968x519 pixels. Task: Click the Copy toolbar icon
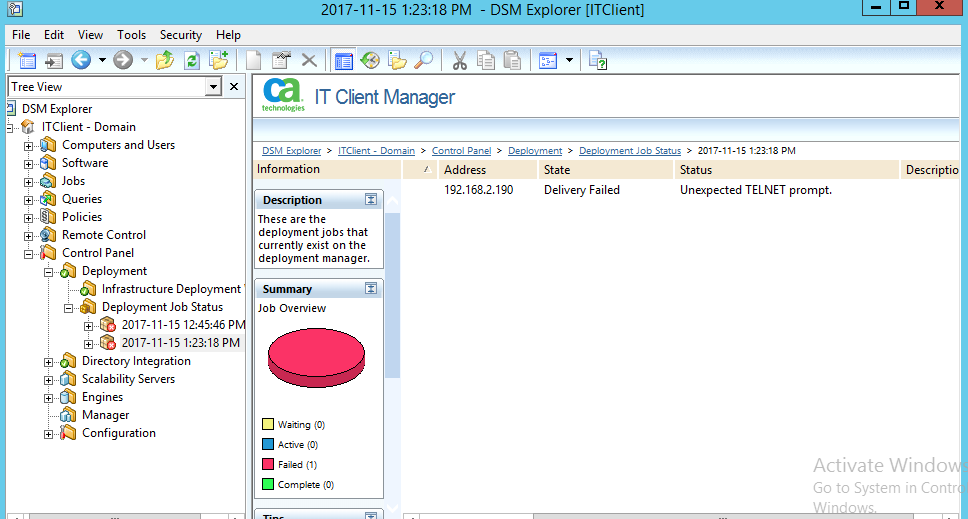[486, 60]
